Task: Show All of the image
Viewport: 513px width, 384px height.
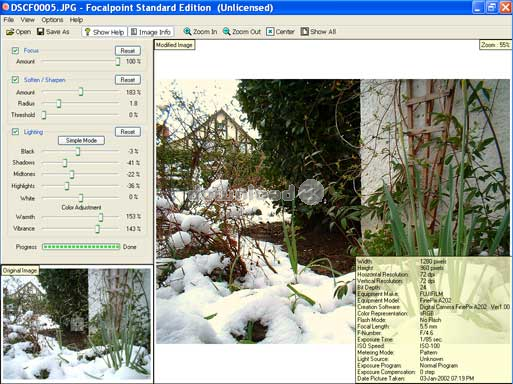Action: click(x=318, y=32)
